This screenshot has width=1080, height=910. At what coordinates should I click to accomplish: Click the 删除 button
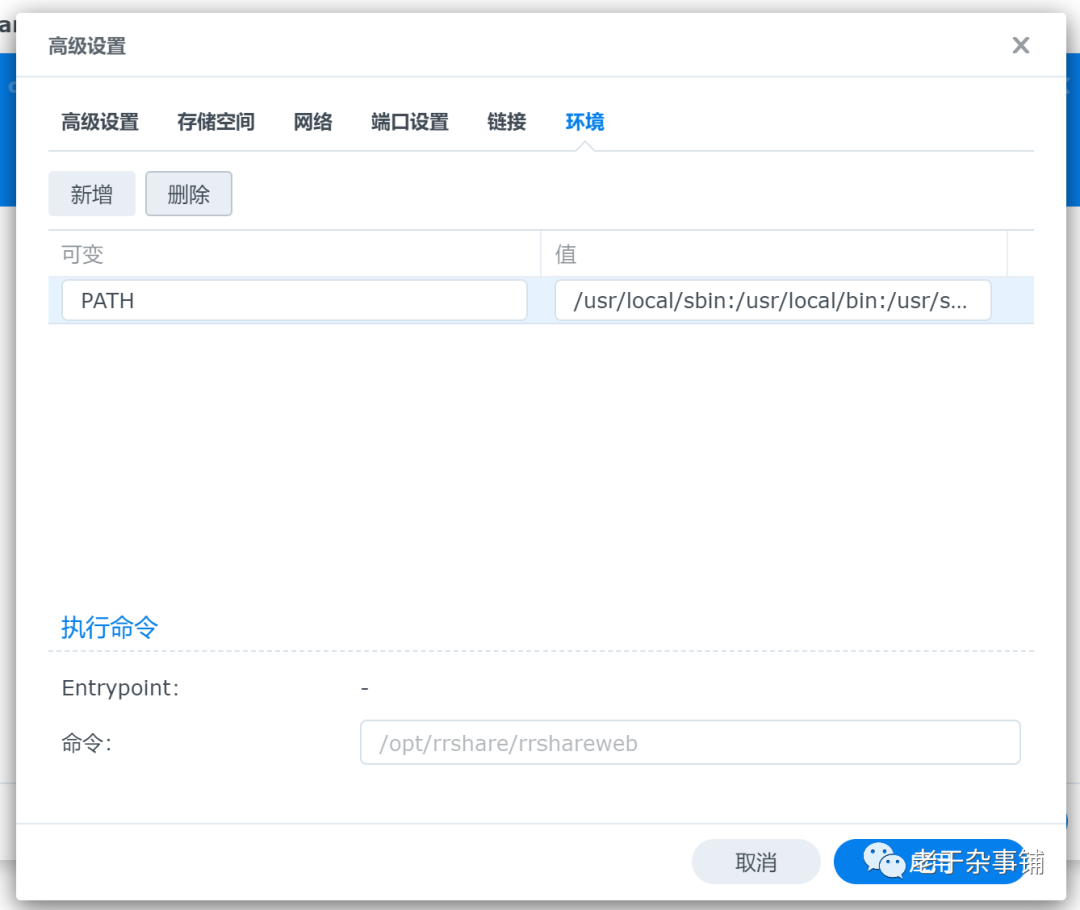189,194
